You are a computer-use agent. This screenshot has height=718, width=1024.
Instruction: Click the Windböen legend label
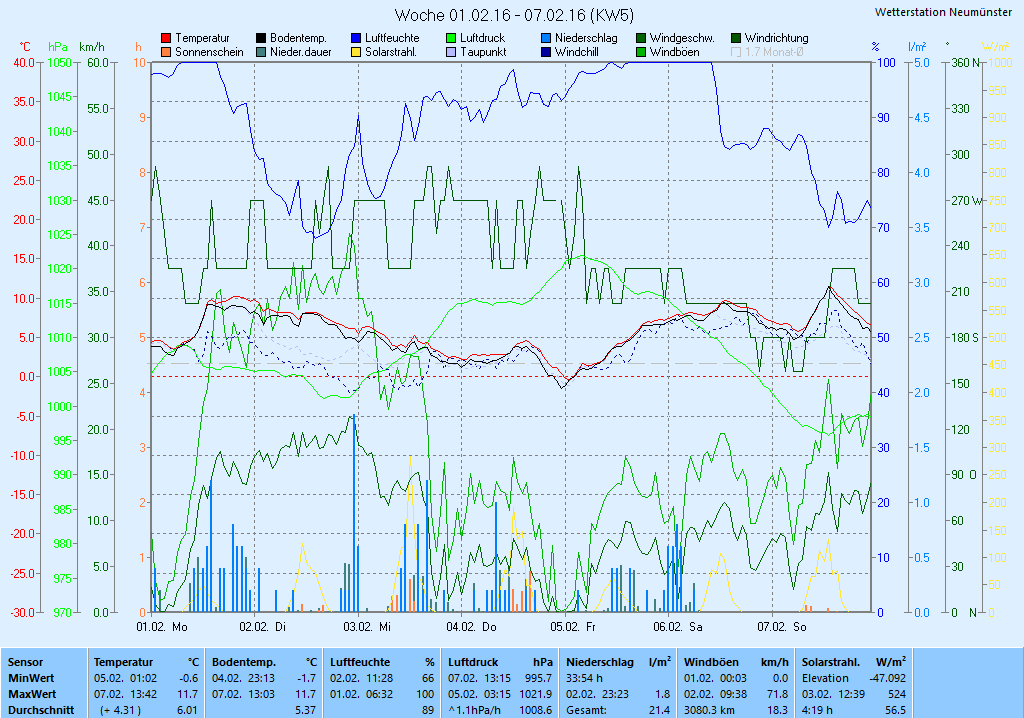pos(674,52)
